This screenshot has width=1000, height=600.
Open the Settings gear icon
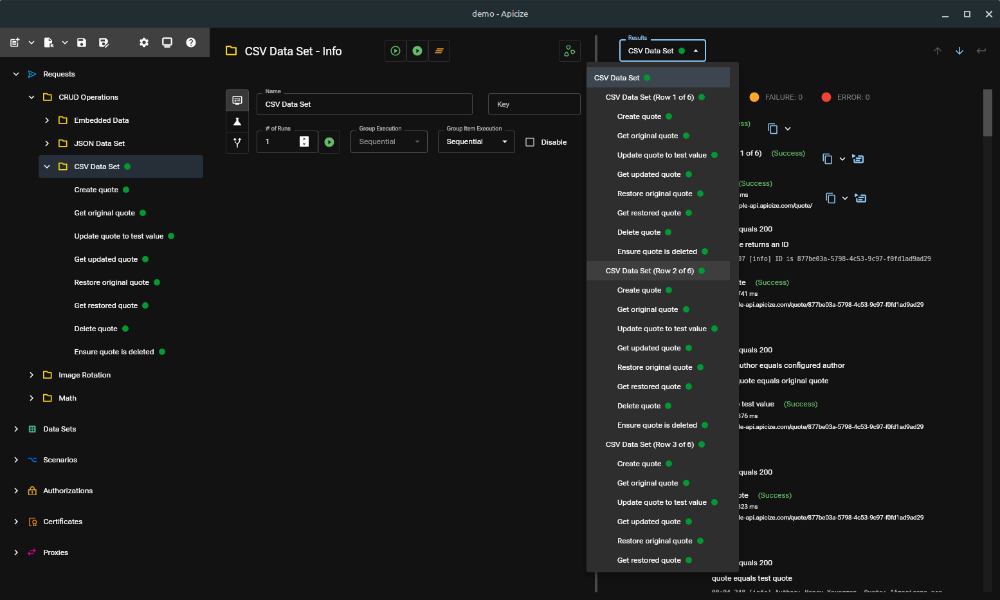[x=144, y=43]
